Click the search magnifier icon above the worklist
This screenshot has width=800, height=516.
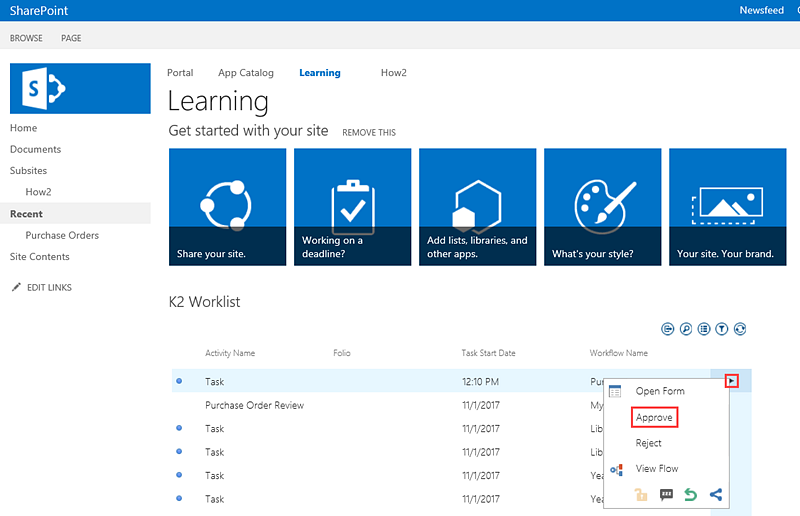click(686, 329)
